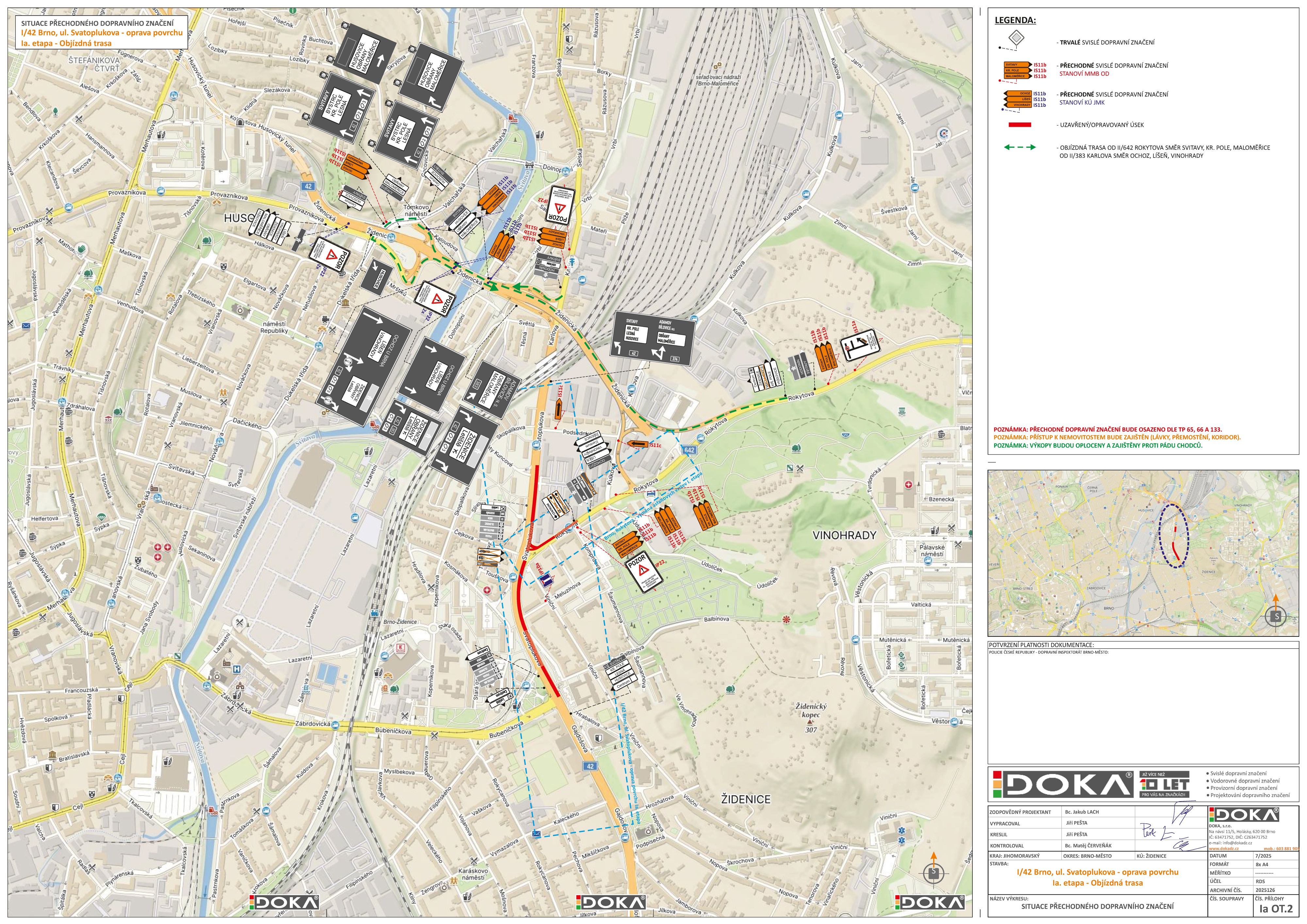Click the orange SVITAVY arrow sign in legend
This screenshot has width=1307, height=924.
pos(1017,65)
